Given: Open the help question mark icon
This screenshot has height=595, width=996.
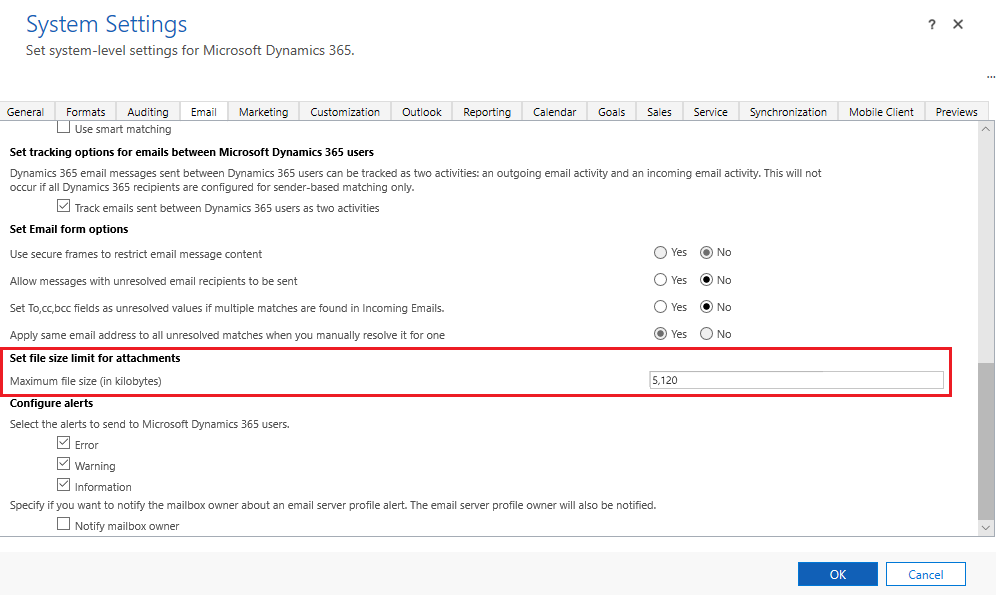Looking at the screenshot, I should coord(931,25).
